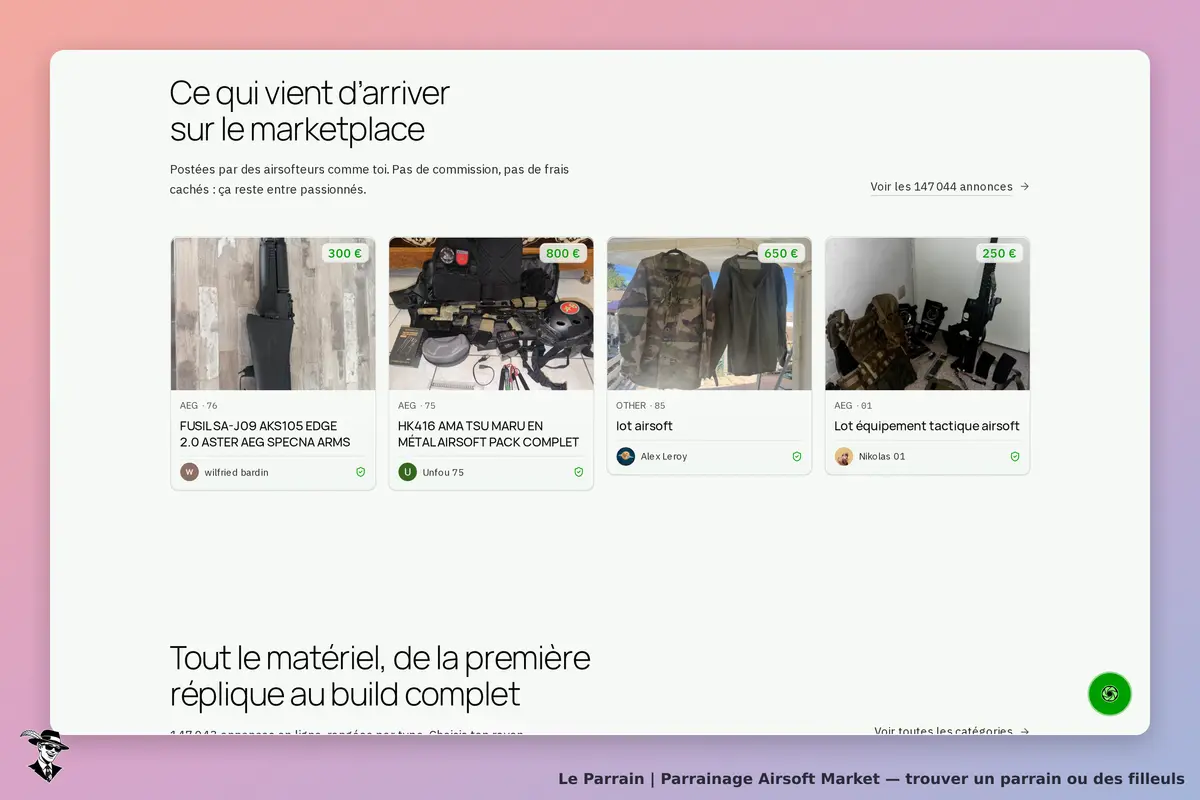Click the 'AEG · 76' category label
Screen dimensions: 1200x800
(x=198, y=406)
